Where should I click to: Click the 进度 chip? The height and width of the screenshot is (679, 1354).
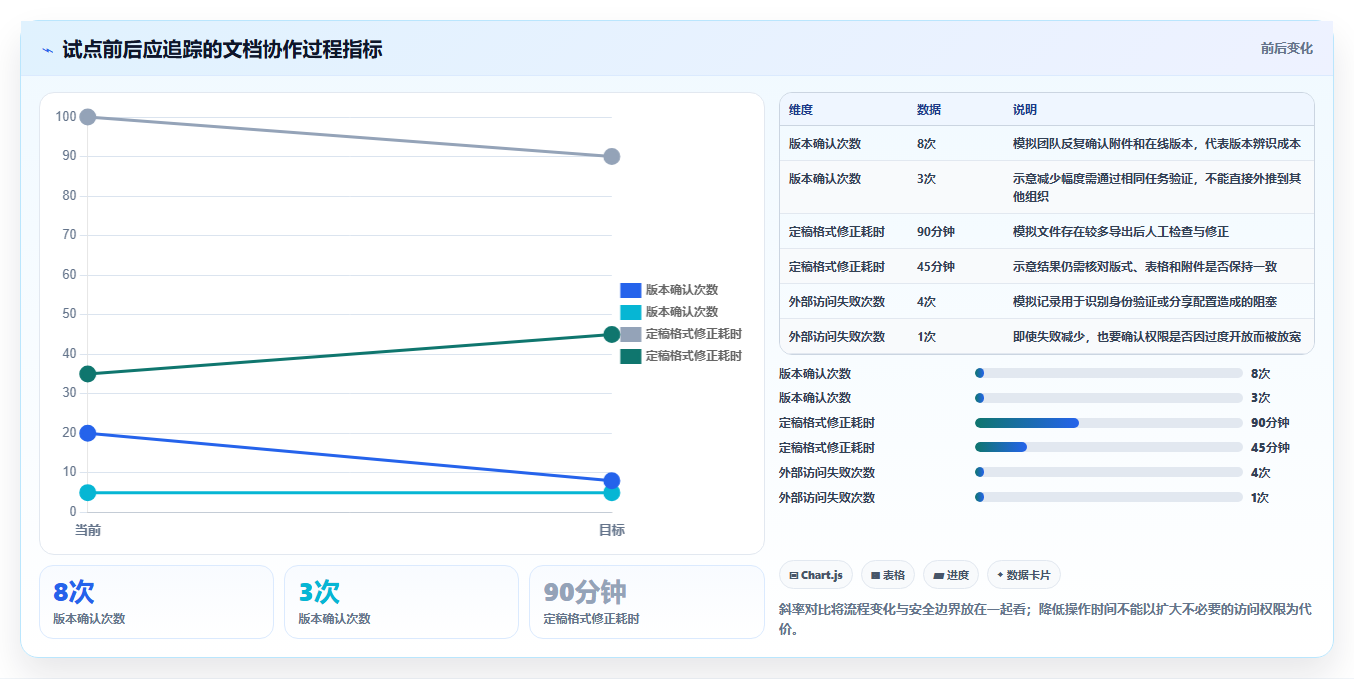click(951, 575)
